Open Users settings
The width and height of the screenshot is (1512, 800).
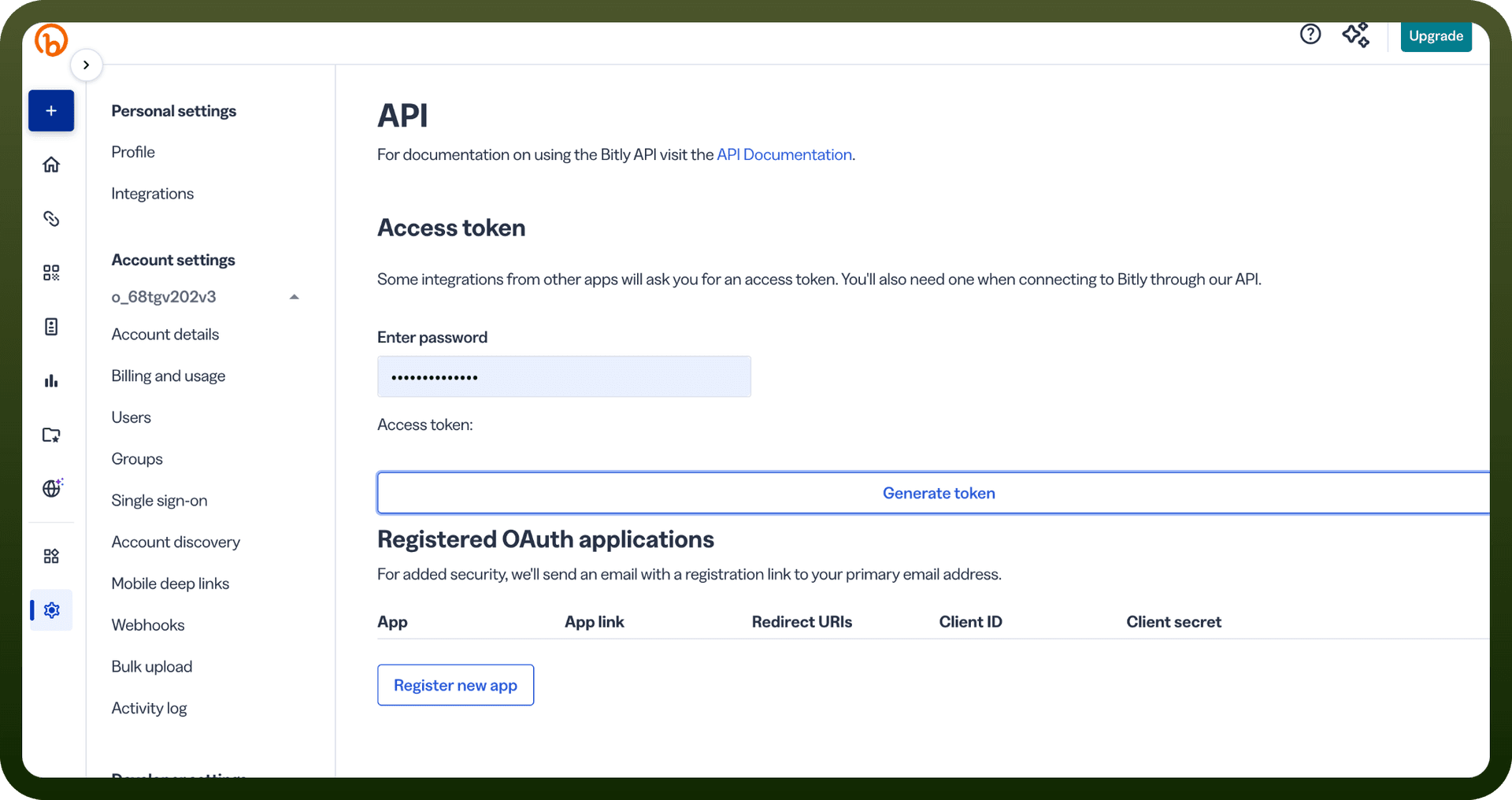pyautogui.click(x=132, y=417)
